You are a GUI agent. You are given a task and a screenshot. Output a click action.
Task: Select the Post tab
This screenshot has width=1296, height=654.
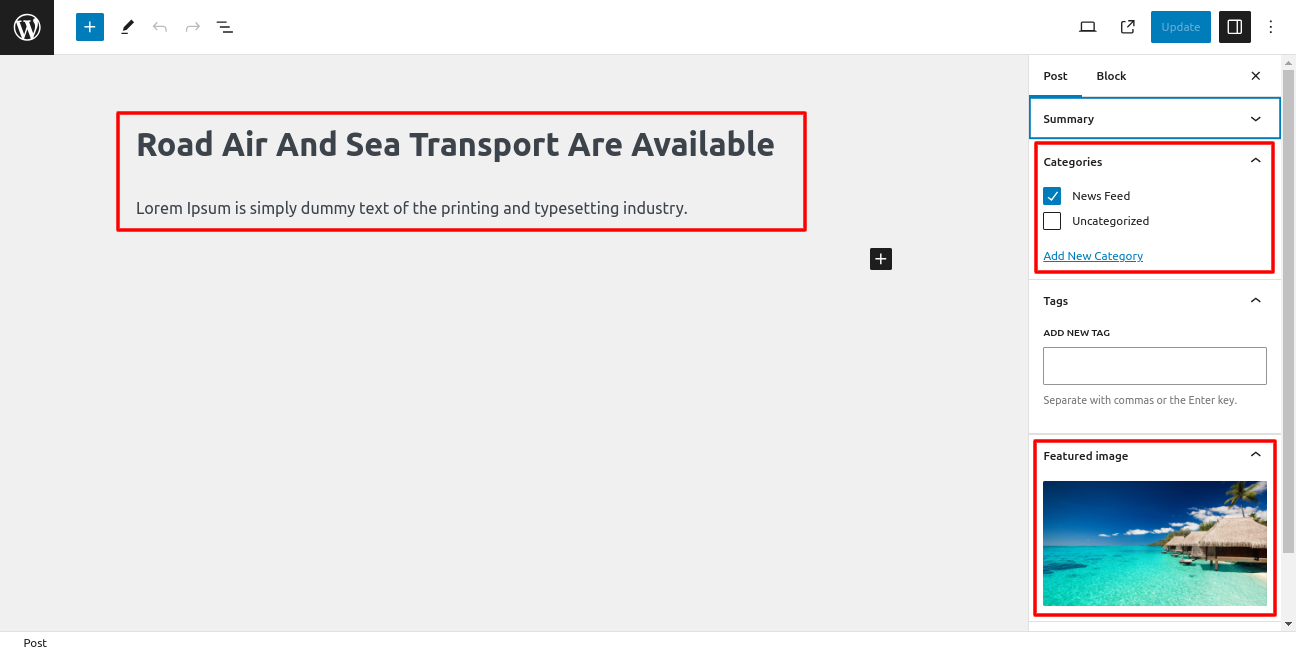[1055, 76]
